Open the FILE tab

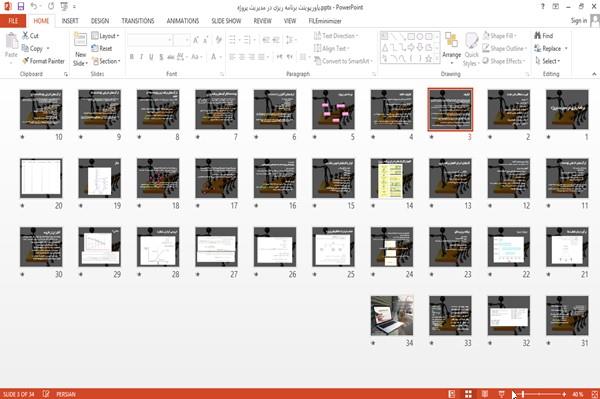(x=13, y=21)
